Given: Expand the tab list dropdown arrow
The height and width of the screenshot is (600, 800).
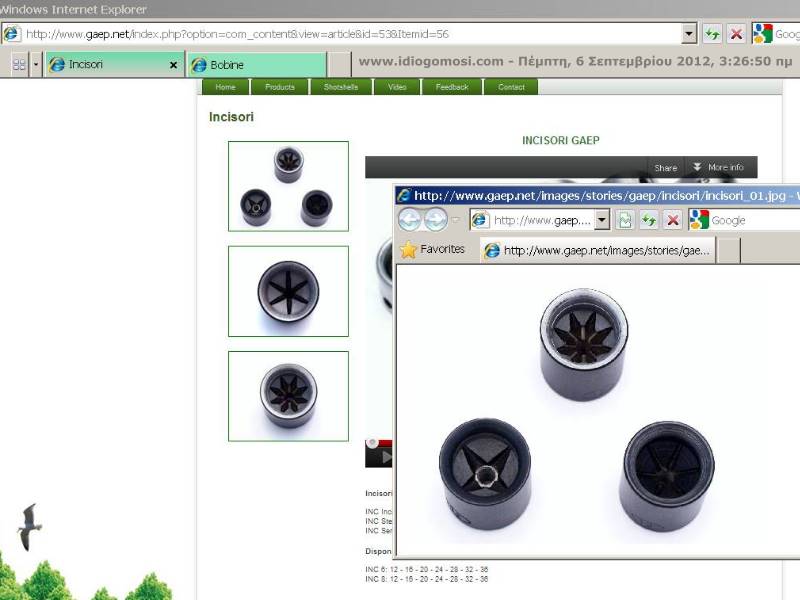Looking at the screenshot, I should pyautogui.click(x=36, y=65).
